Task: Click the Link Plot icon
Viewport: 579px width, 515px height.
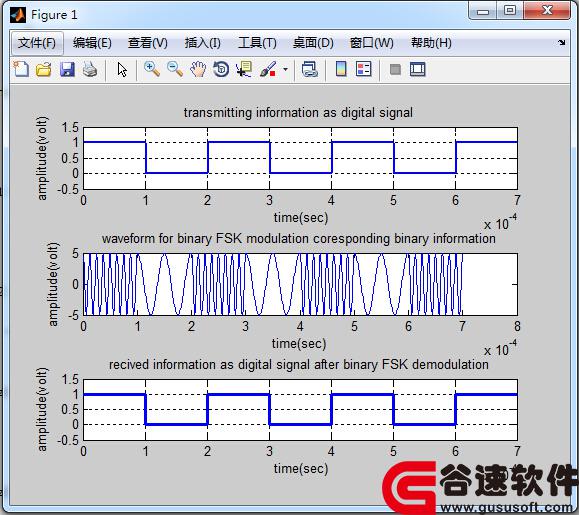Action: (309, 69)
